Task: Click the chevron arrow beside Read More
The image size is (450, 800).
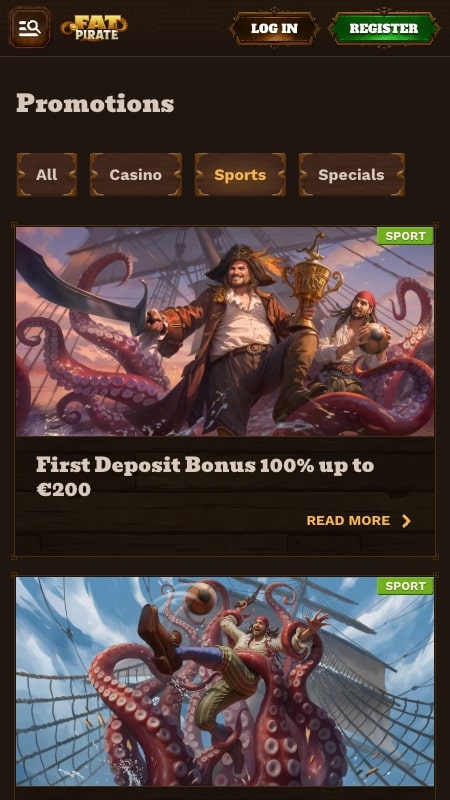Action: [406, 520]
